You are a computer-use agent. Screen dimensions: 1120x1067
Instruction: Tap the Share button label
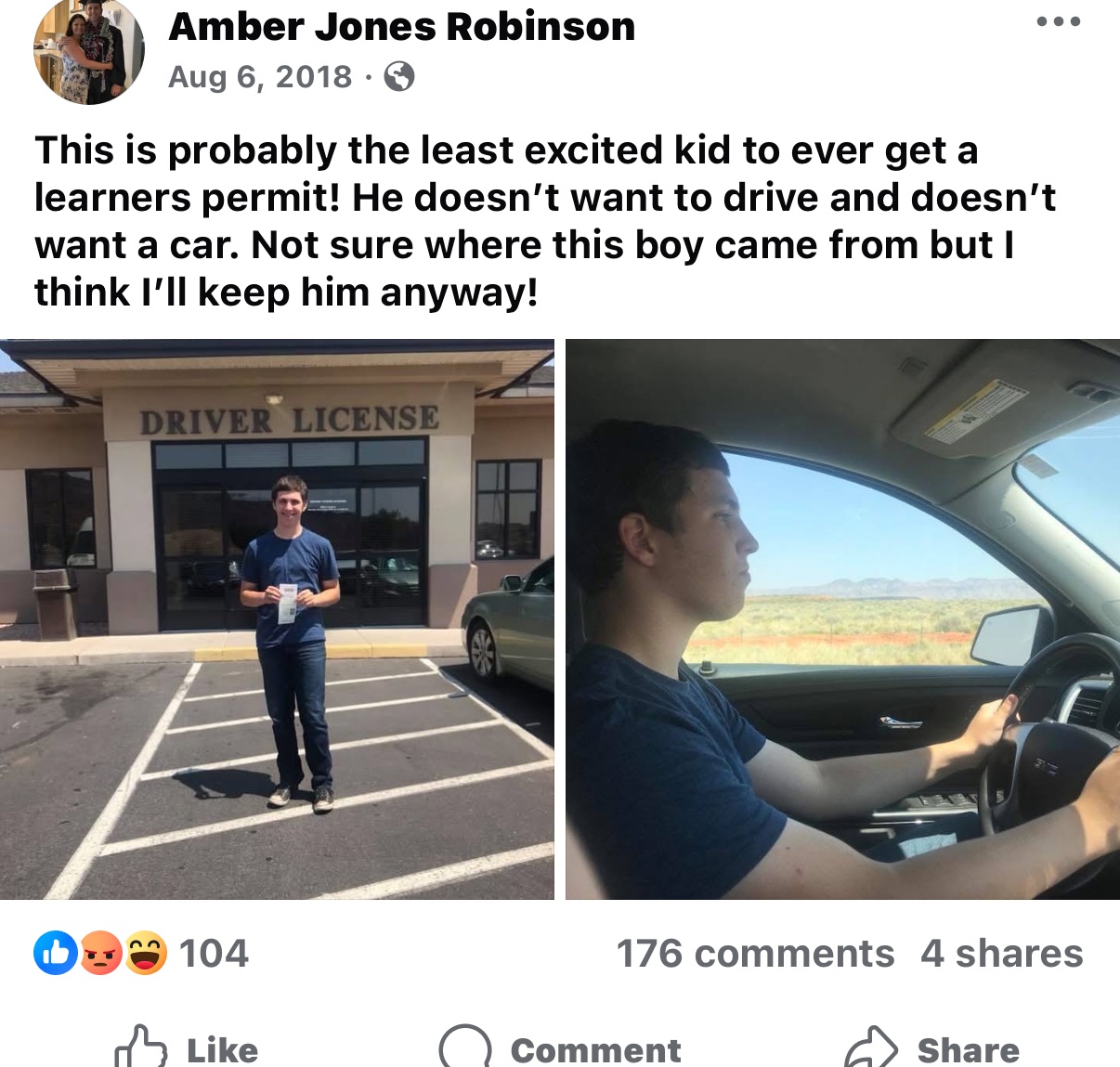click(x=969, y=1050)
